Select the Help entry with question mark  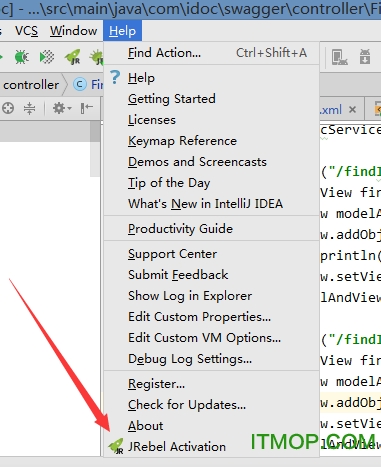click(211, 78)
